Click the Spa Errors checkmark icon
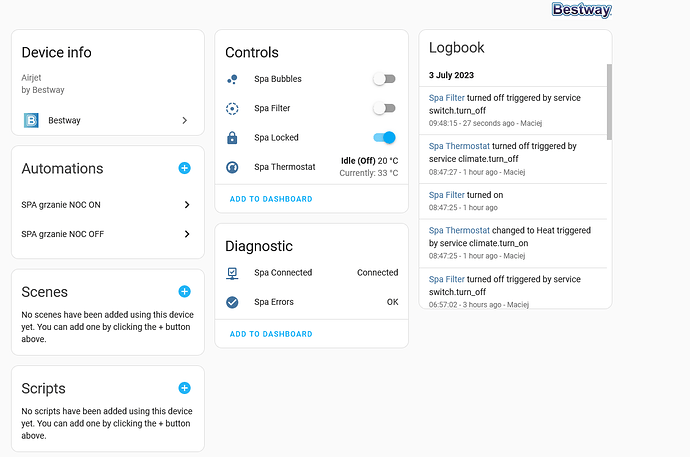The height and width of the screenshot is (457, 690). click(232, 302)
